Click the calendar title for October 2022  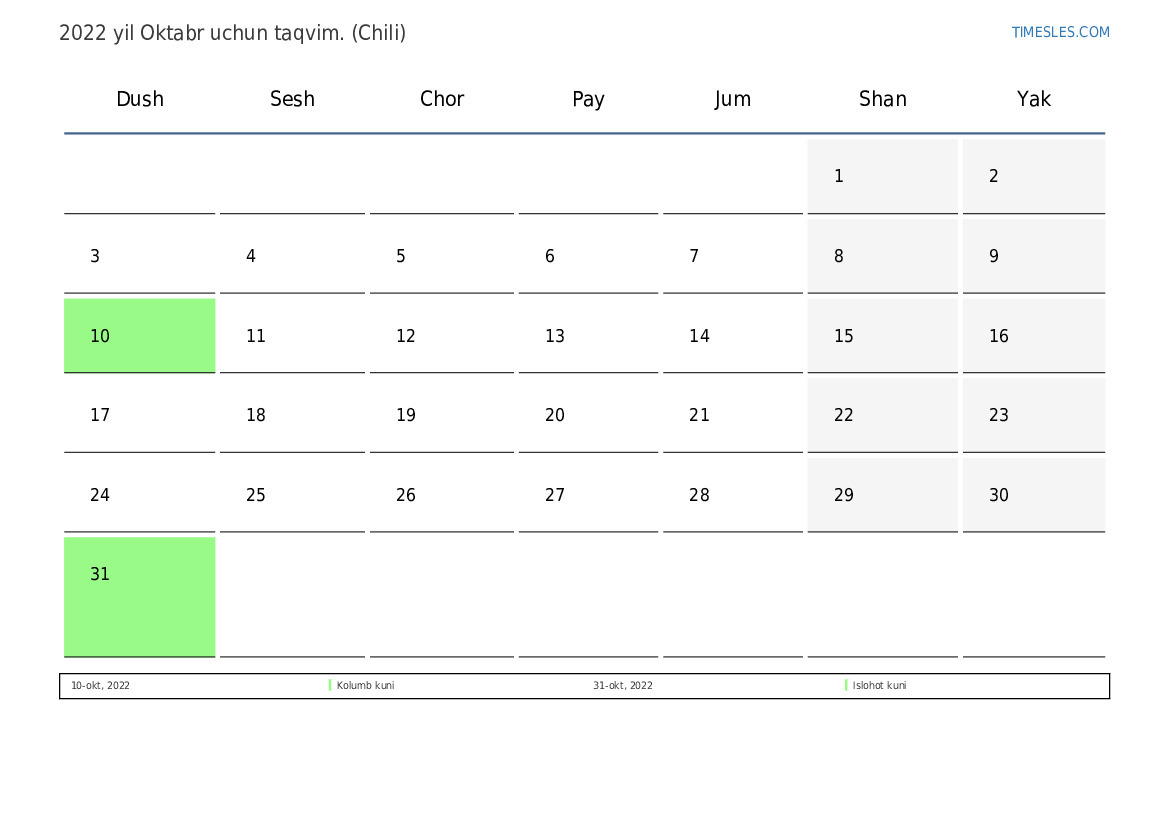(x=232, y=33)
